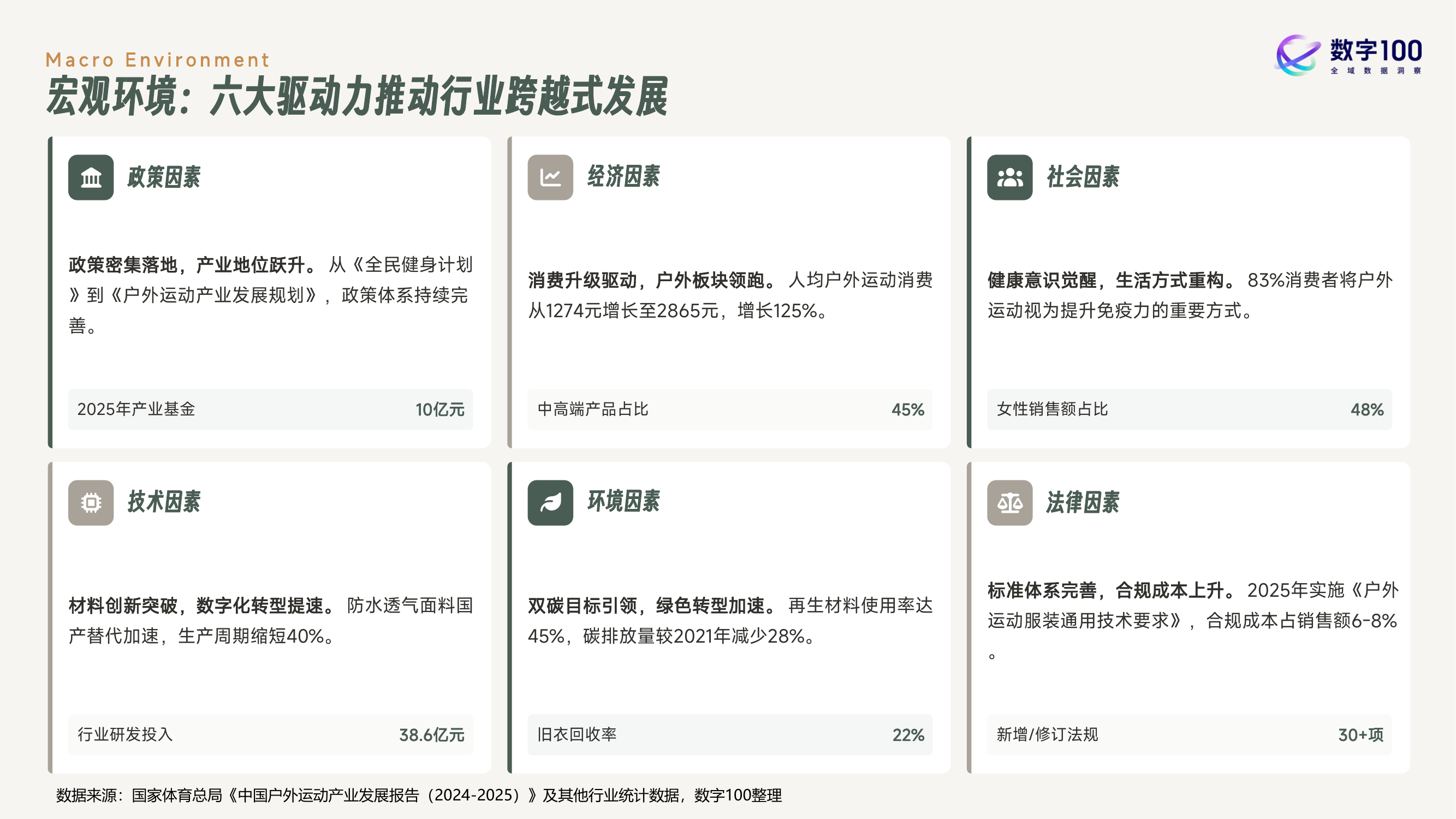1456x819 pixels.
Task: Click the line chart icon for 经济因素
Action: (x=550, y=177)
